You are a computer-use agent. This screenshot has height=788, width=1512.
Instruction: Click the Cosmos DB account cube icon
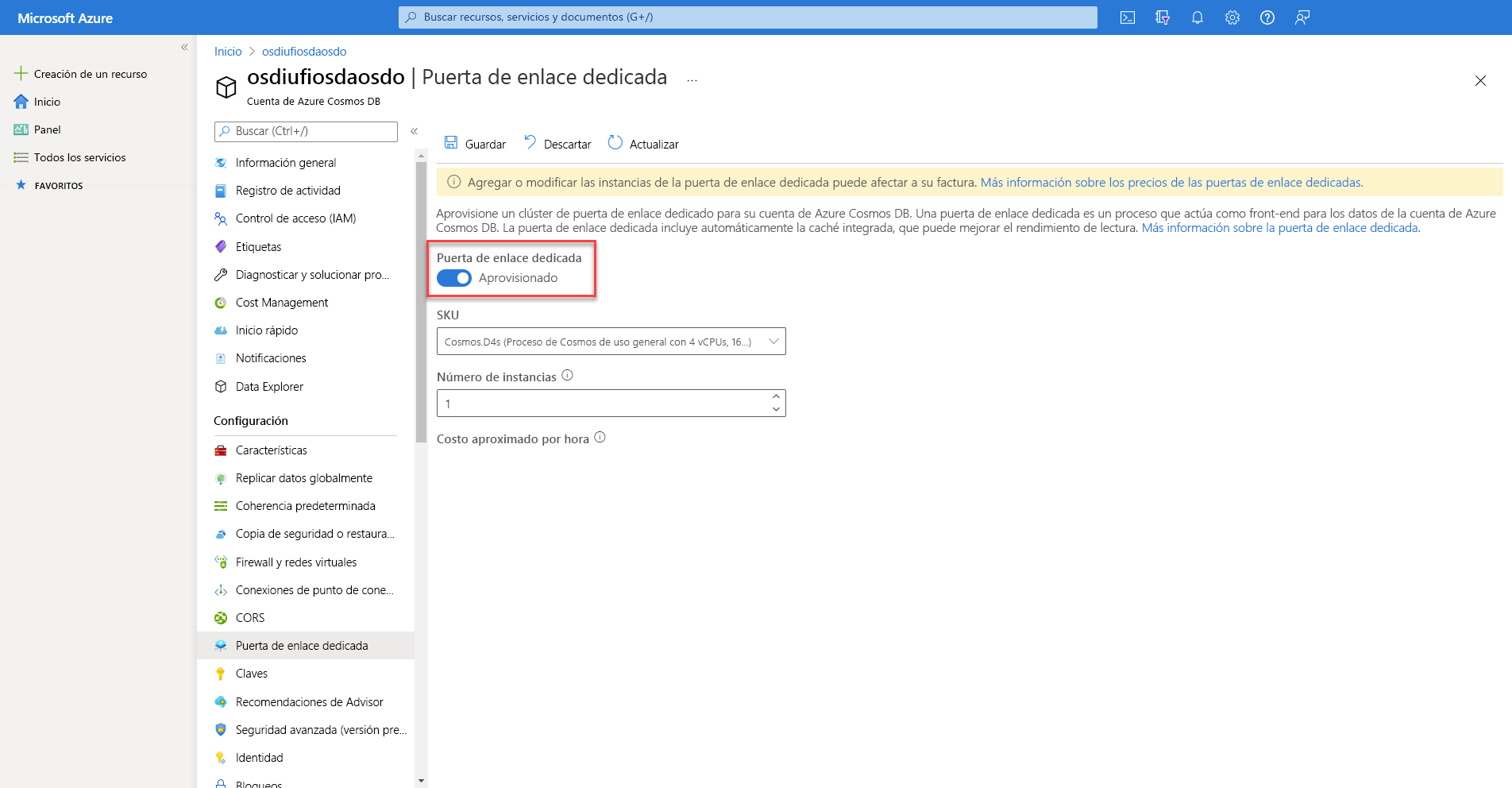226,87
